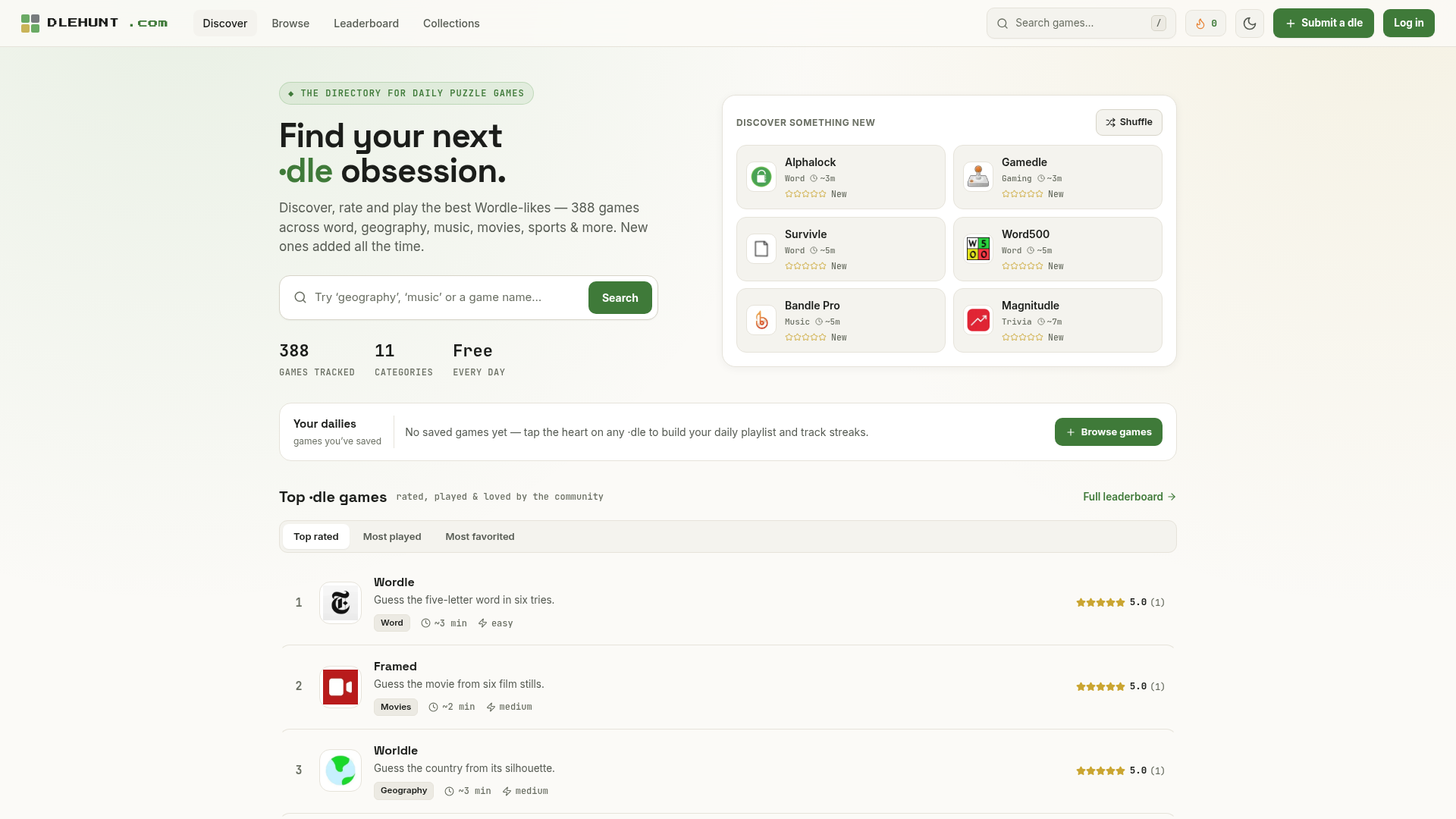Click the Worldle globe icon
The width and height of the screenshot is (1456, 819).
340,770
